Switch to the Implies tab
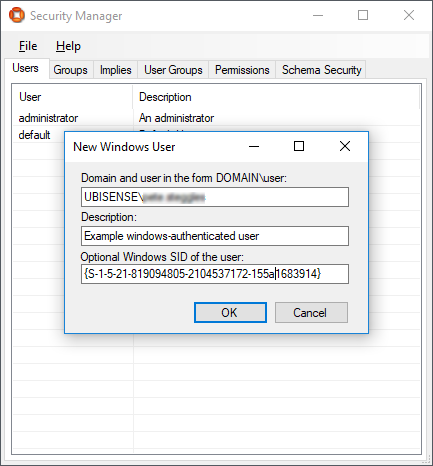 (115, 70)
